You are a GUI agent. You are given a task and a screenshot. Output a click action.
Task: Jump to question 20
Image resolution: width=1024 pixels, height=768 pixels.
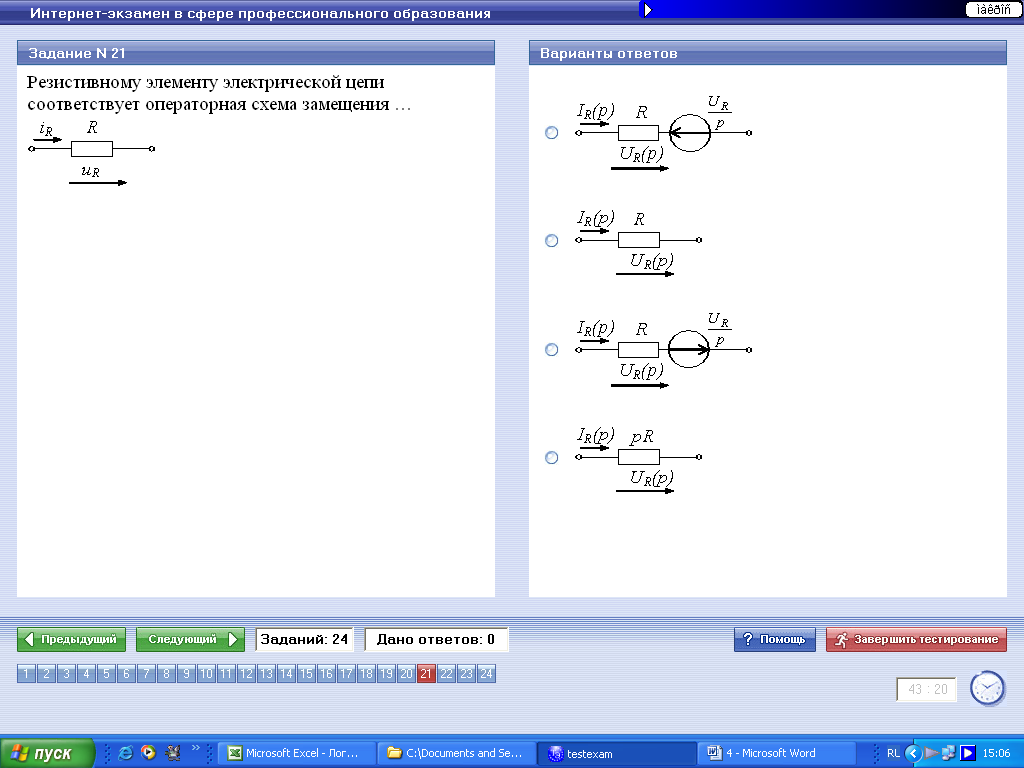(x=406, y=673)
